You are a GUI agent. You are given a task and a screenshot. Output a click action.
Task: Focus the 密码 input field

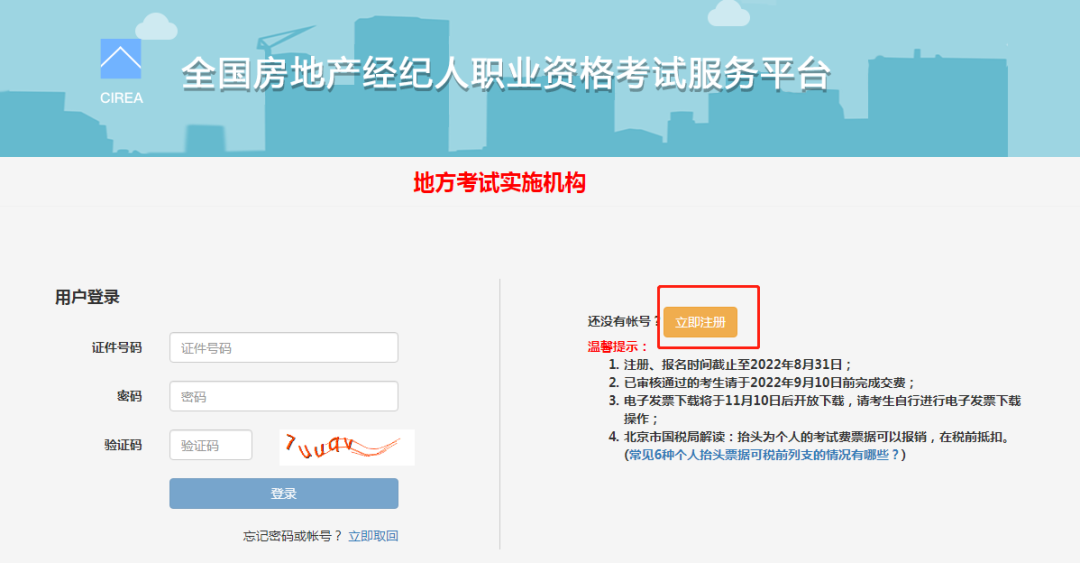pos(284,397)
